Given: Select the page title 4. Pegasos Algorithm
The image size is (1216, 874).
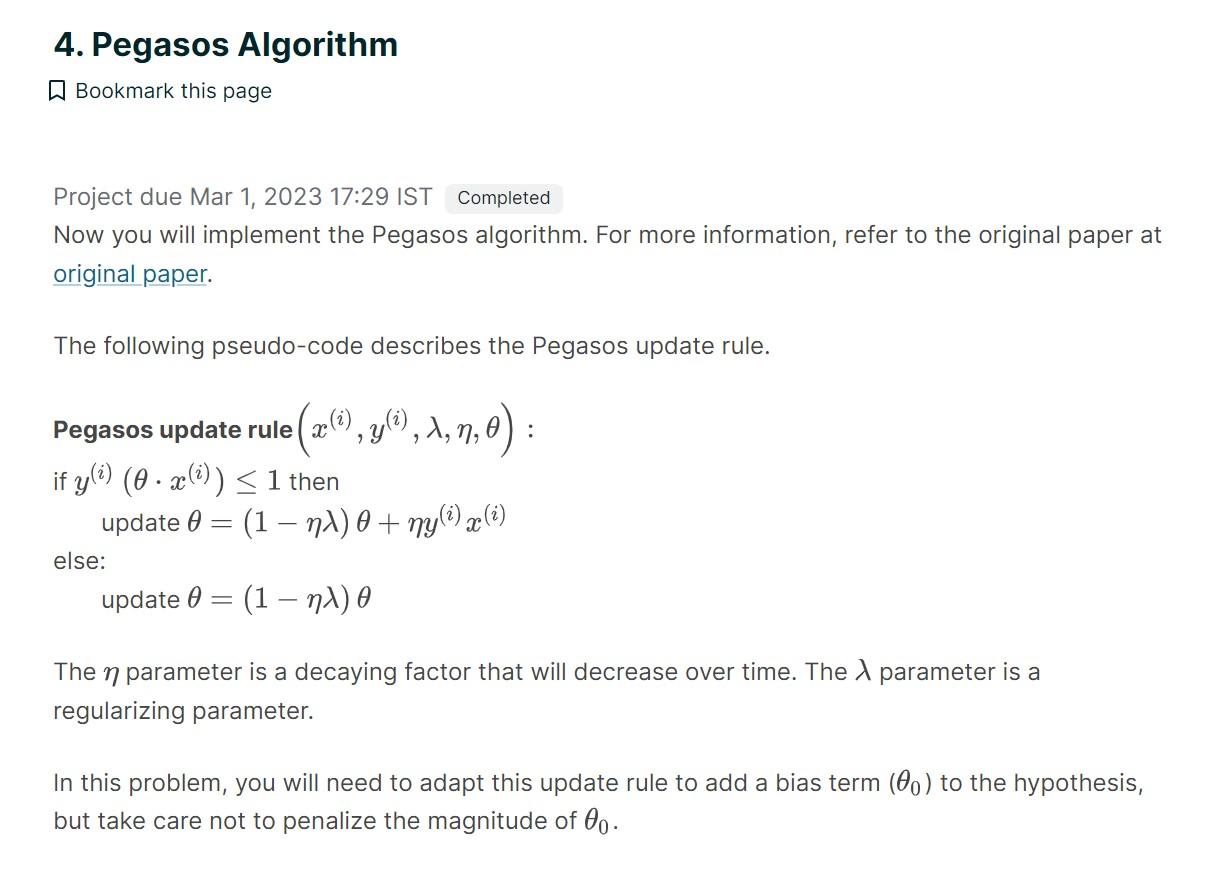Looking at the screenshot, I should click(x=225, y=44).
